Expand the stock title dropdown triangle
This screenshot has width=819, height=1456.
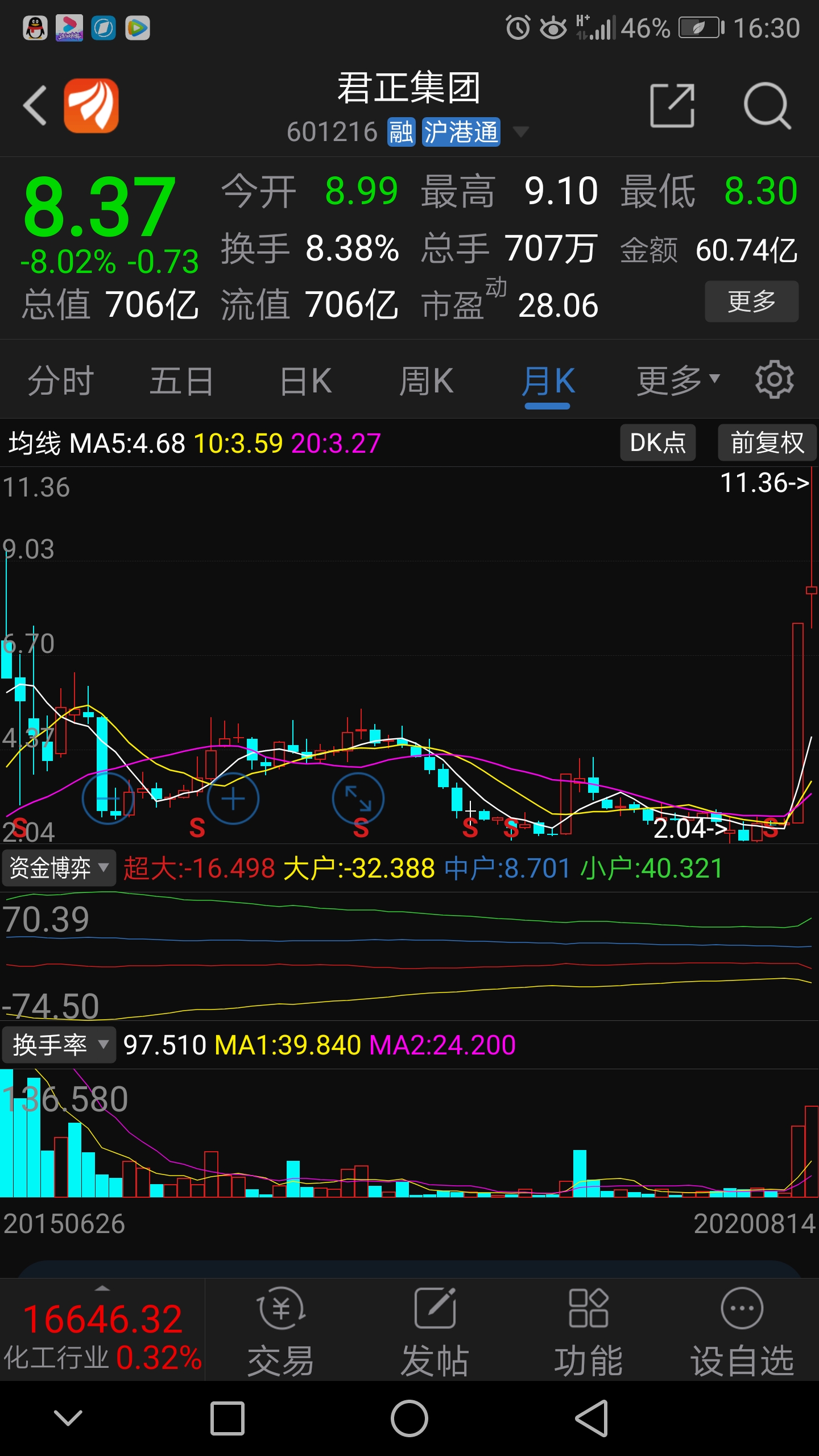tap(520, 133)
